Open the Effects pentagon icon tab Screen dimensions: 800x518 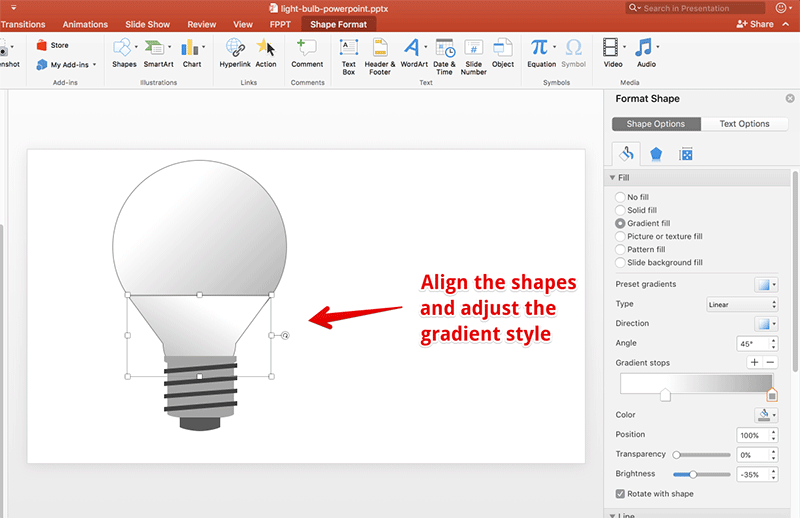pyautogui.click(x=656, y=154)
